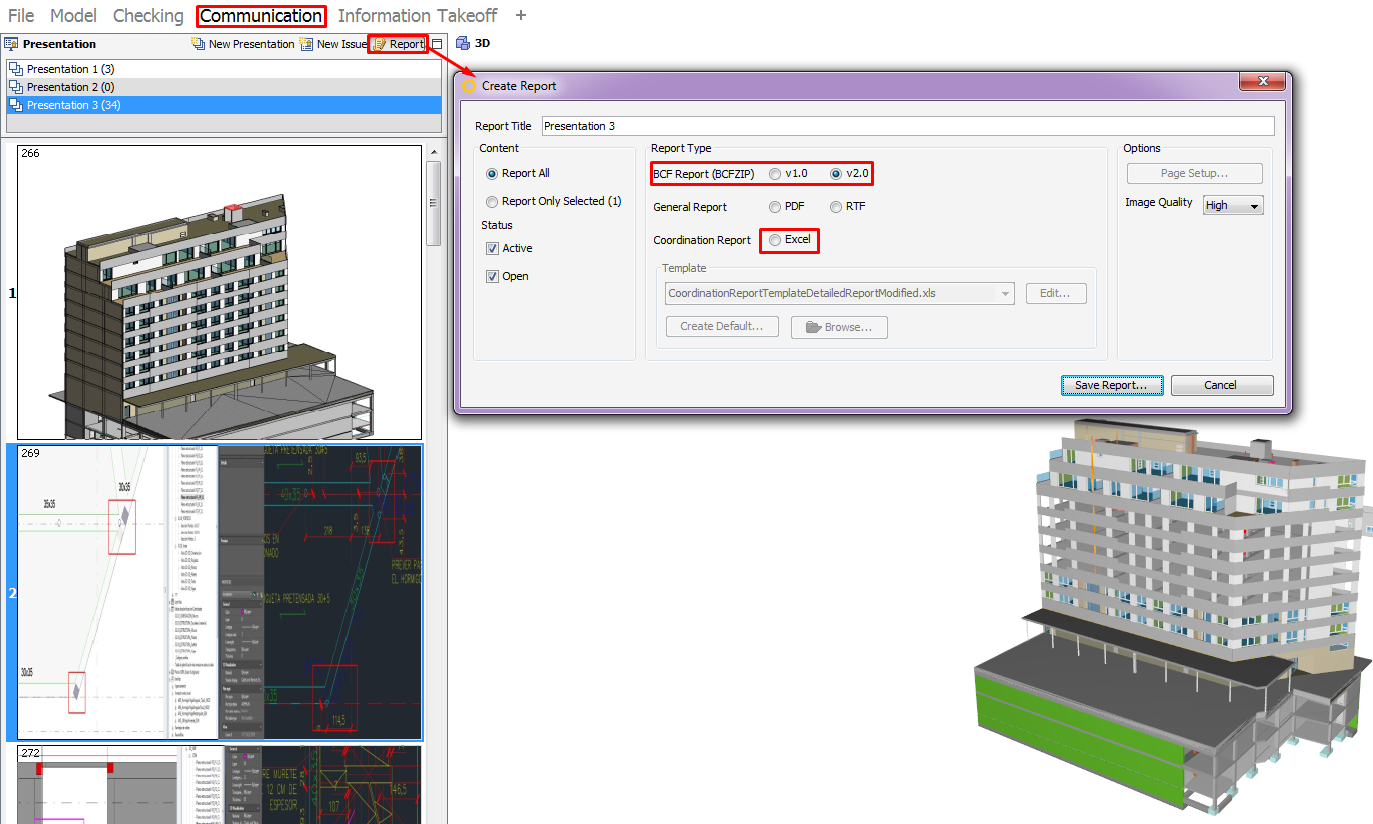This screenshot has width=1373, height=824.
Task: Choose the Excel coordination report option
Action: (x=775, y=241)
